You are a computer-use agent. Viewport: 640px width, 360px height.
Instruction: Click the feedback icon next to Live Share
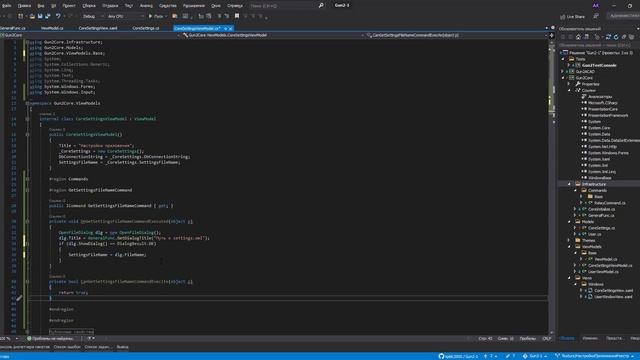[596, 16]
